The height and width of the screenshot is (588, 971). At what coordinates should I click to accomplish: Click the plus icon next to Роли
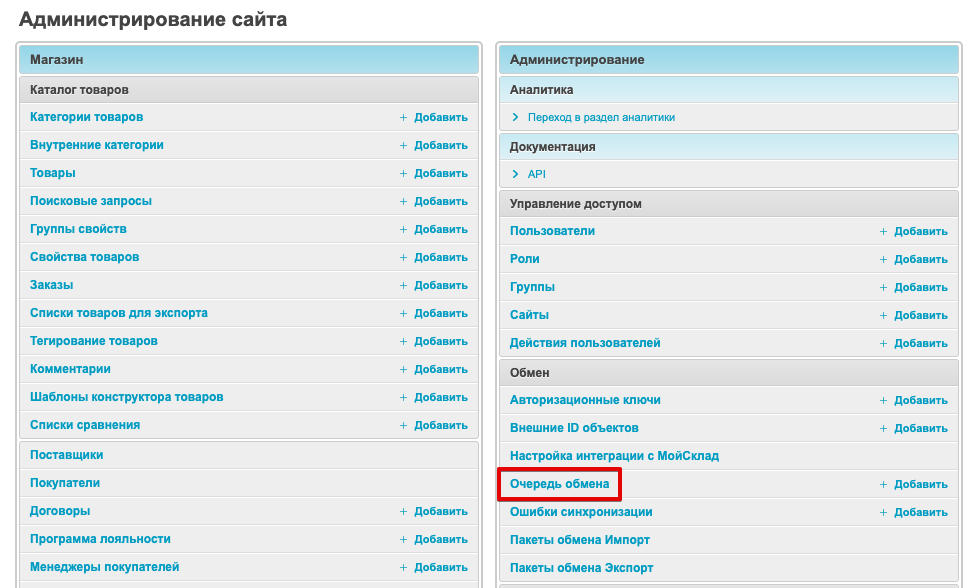coord(884,259)
